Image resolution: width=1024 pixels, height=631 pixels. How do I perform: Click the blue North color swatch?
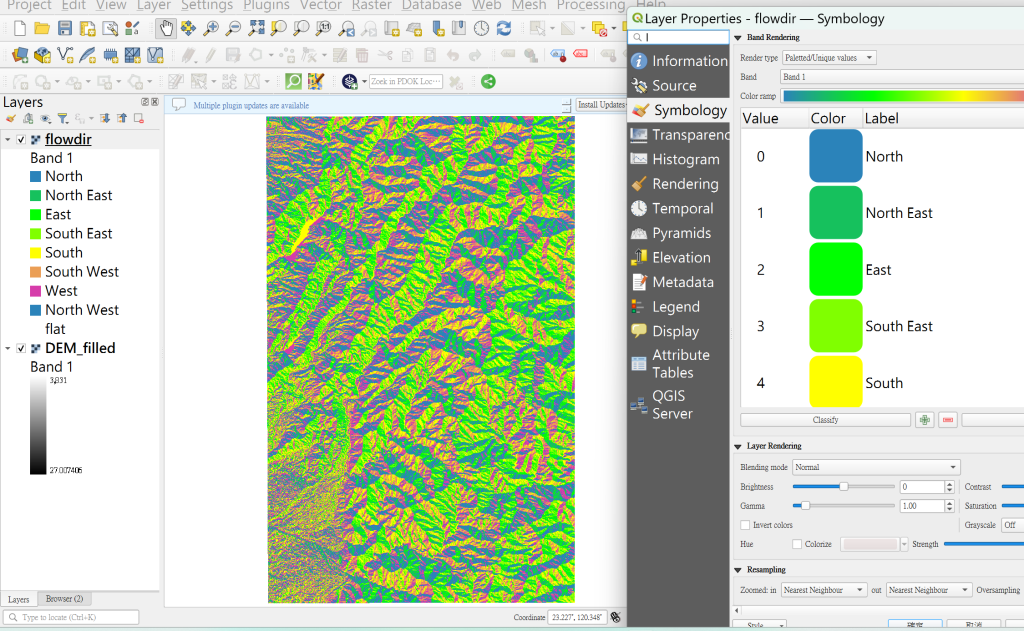835,156
